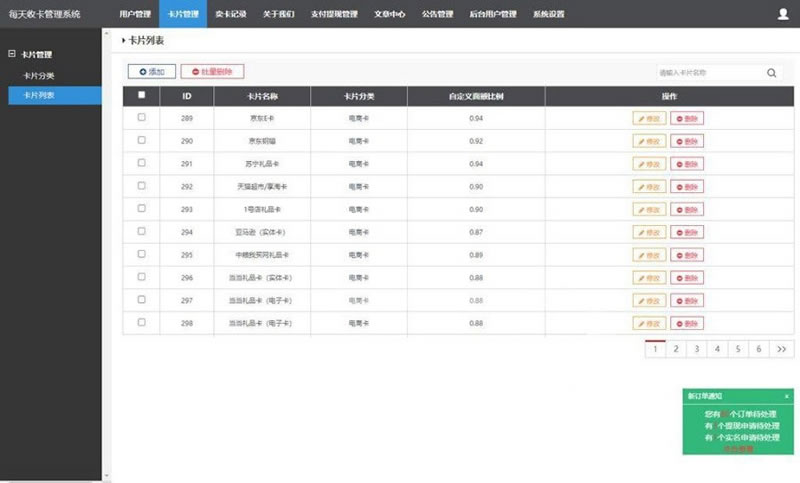Edit card row 289 via 修改

pyautogui.click(x=649, y=118)
